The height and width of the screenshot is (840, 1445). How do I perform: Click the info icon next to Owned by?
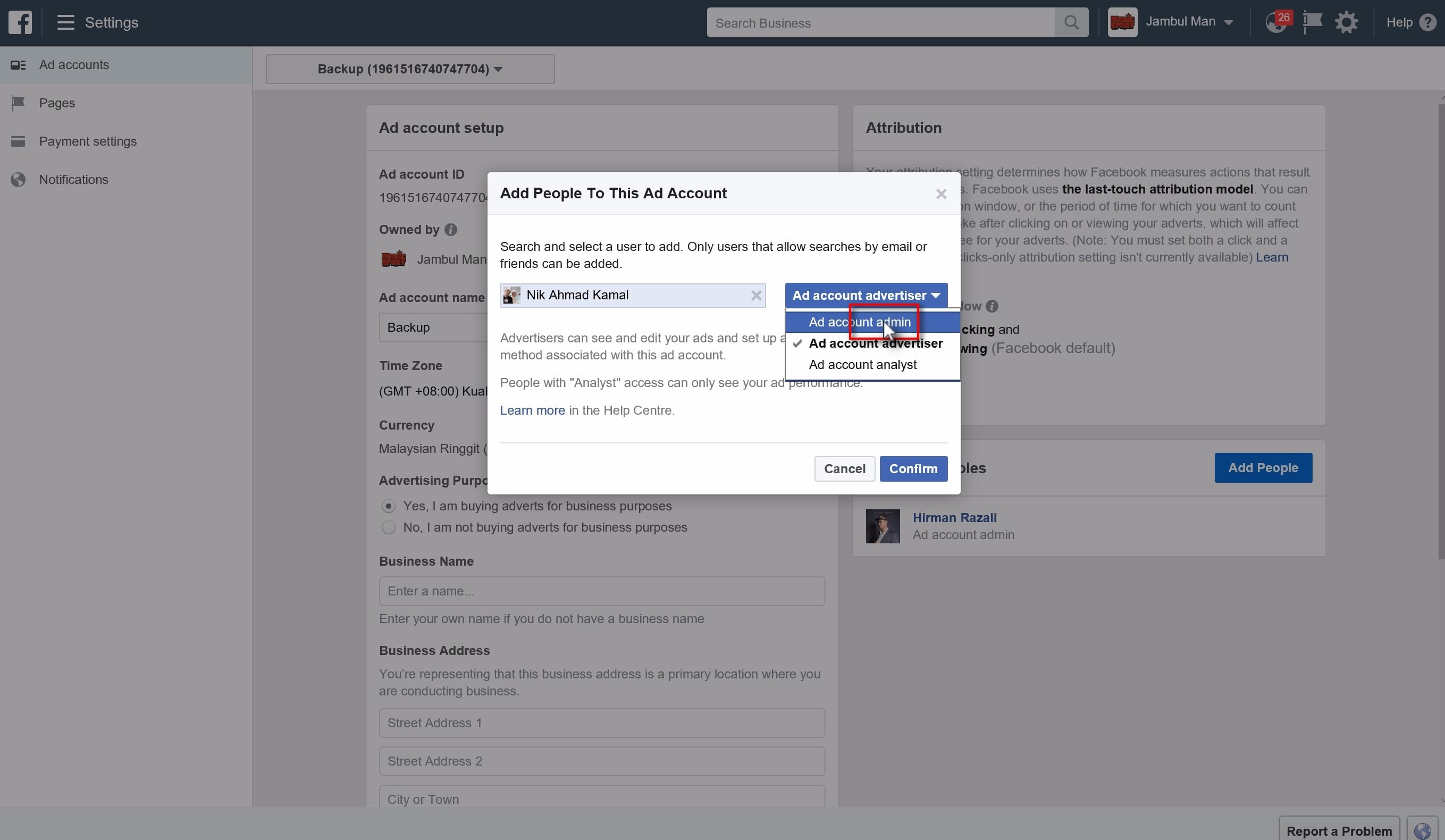(x=451, y=229)
